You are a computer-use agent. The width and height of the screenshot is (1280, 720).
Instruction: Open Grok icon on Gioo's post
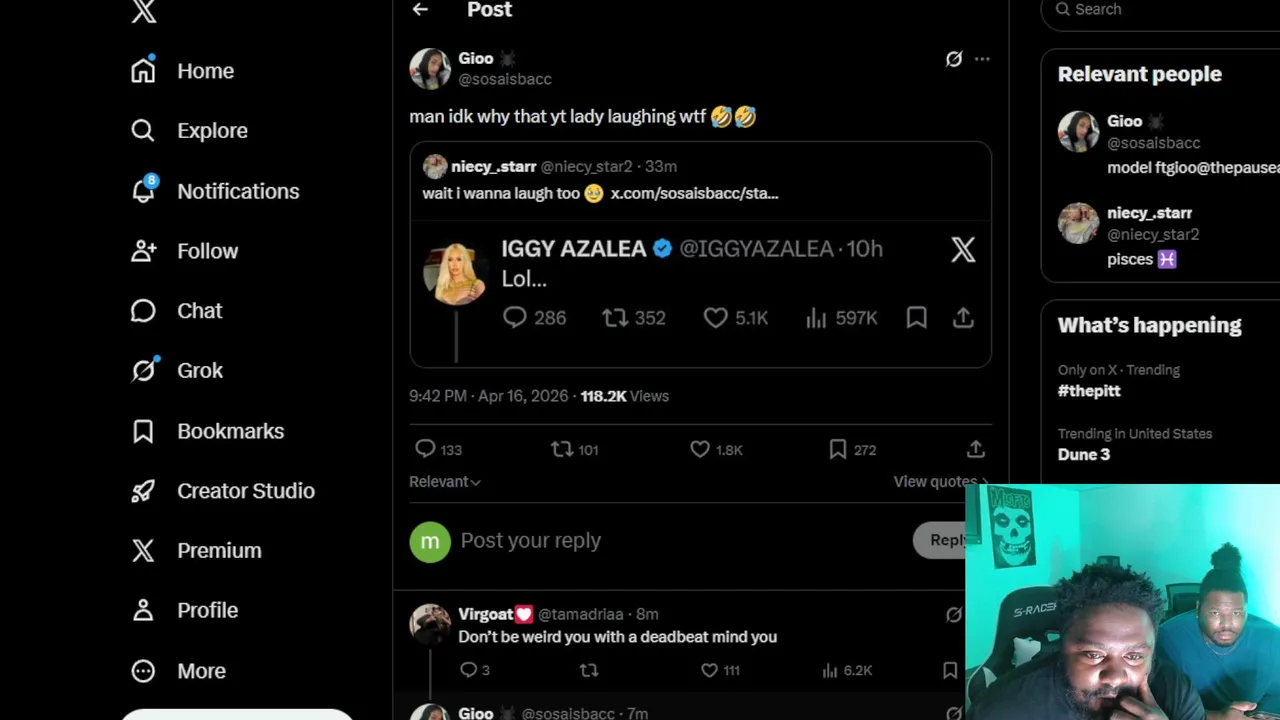pyautogui.click(x=954, y=59)
